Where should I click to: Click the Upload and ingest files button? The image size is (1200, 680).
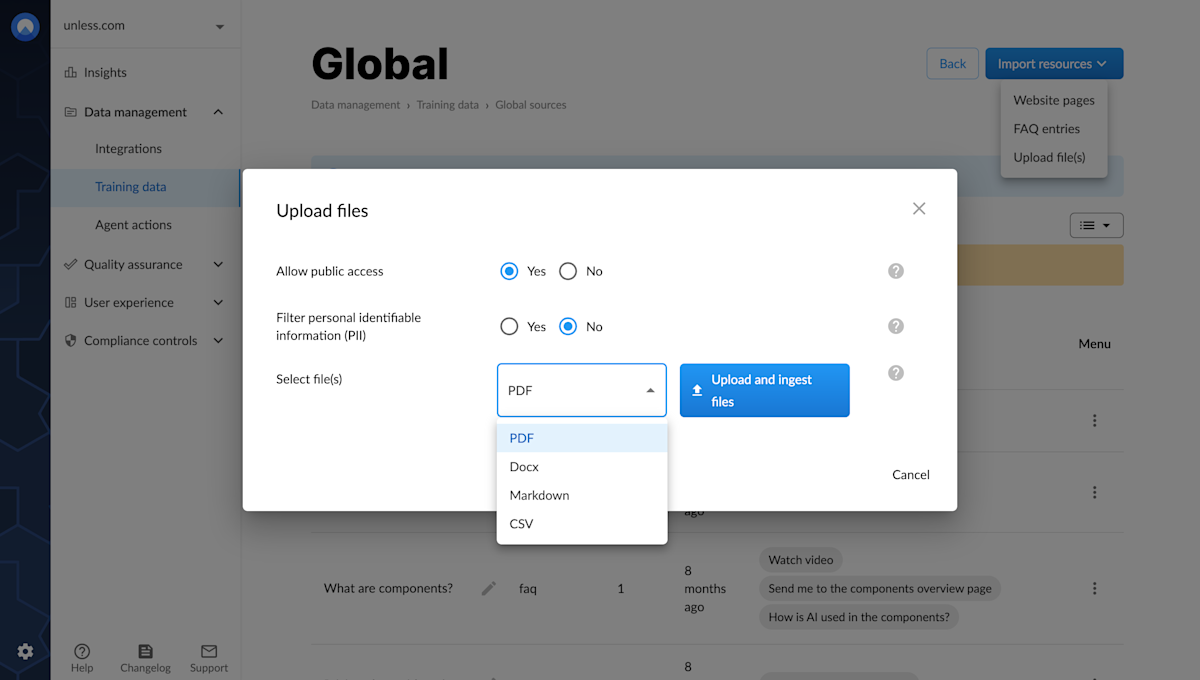click(764, 390)
